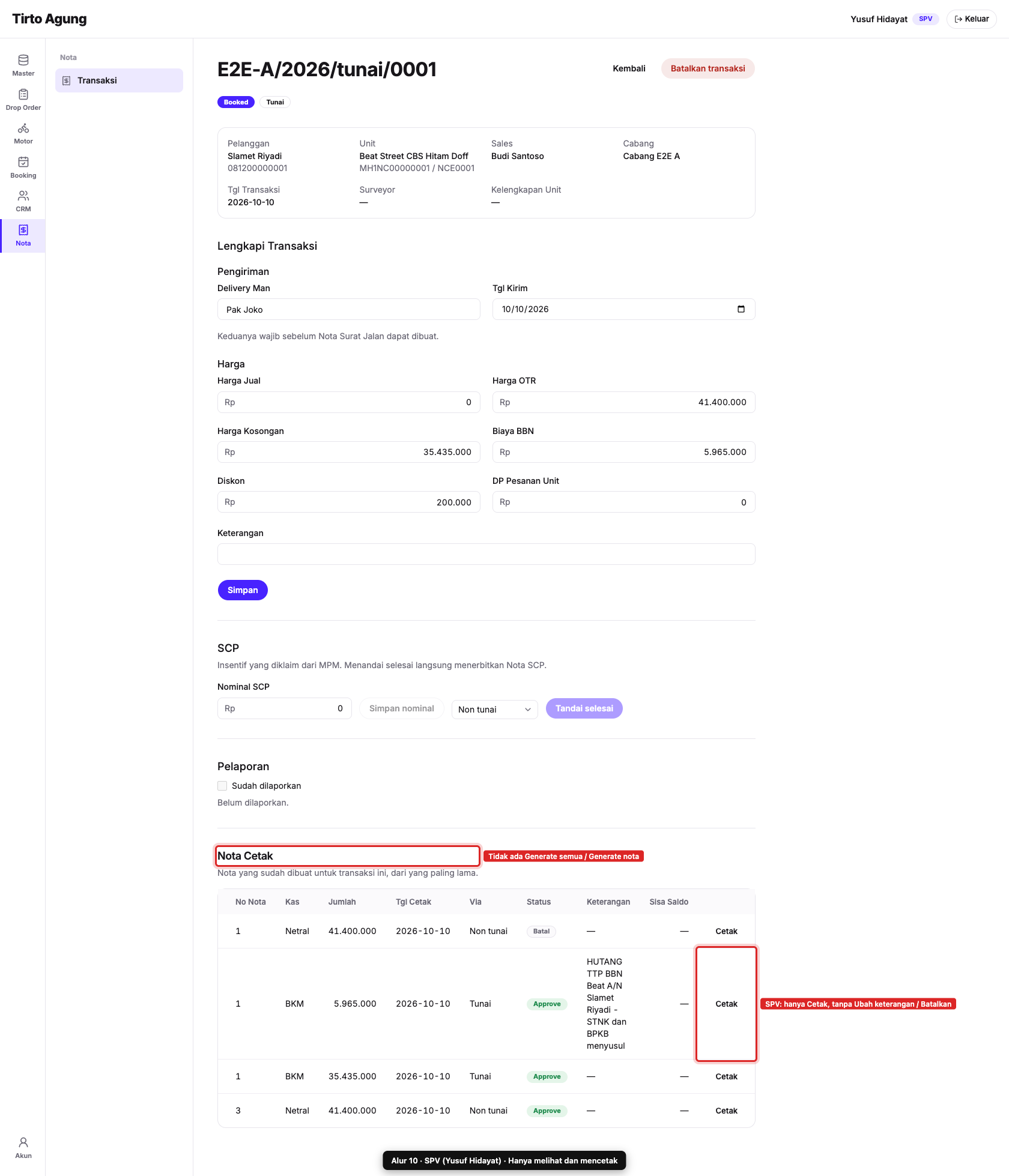The height and width of the screenshot is (1176, 1009).
Task: Click the Keterangan text field
Action: 486,554
